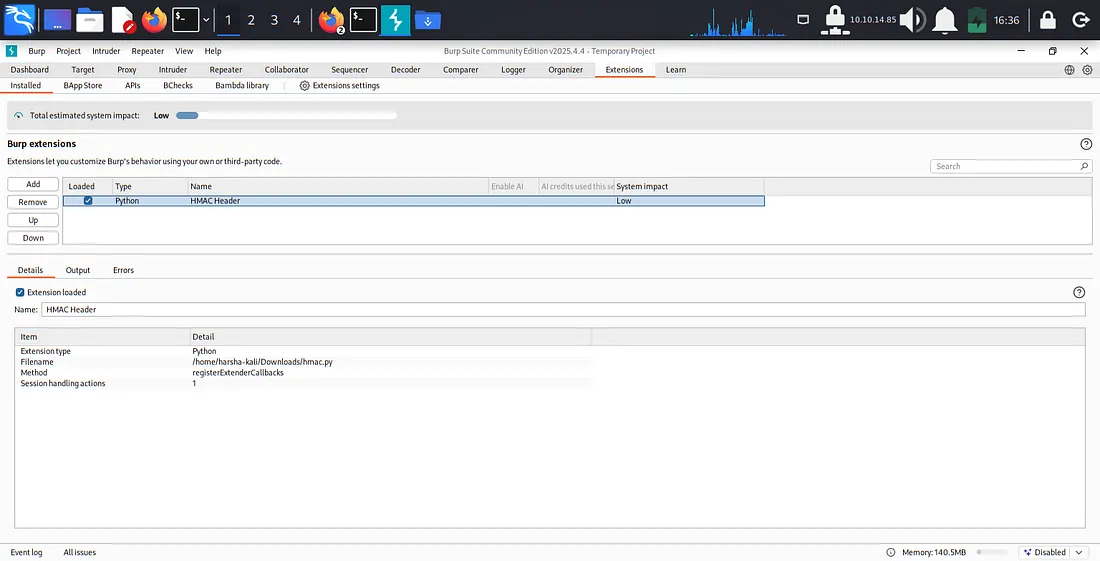Image resolution: width=1100 pixels, height=561 pixels.
Task: Click the globe icon in top right
Action: click(1069, 69)
